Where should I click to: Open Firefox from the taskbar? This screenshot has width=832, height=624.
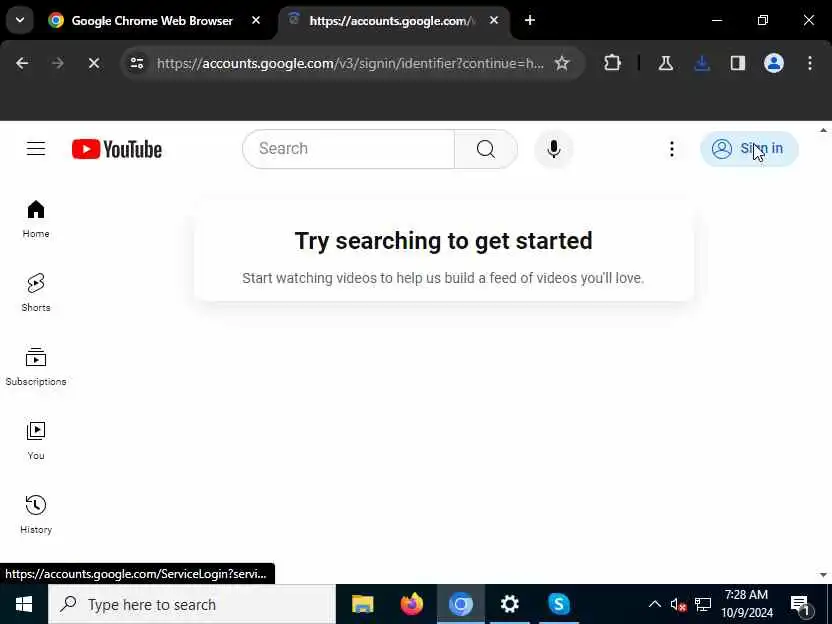pyautogui.click(x=412, y=604)
